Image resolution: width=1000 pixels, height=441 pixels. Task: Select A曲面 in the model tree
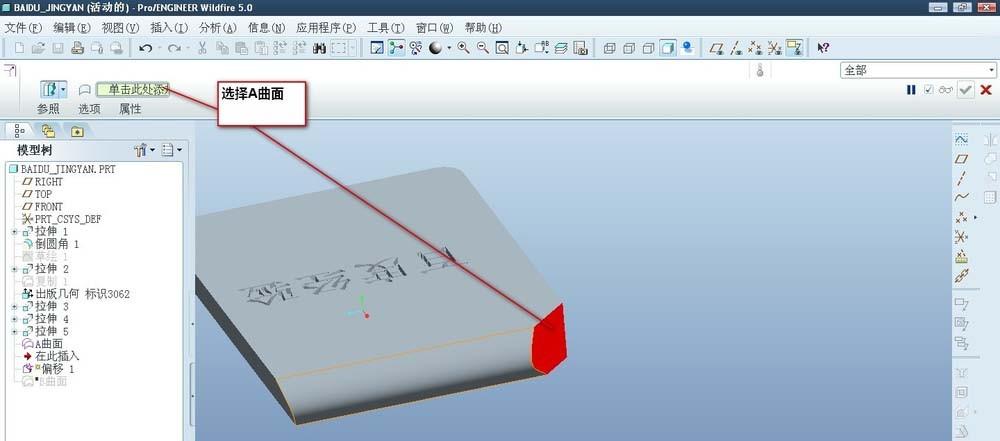(x=50, y=343)
